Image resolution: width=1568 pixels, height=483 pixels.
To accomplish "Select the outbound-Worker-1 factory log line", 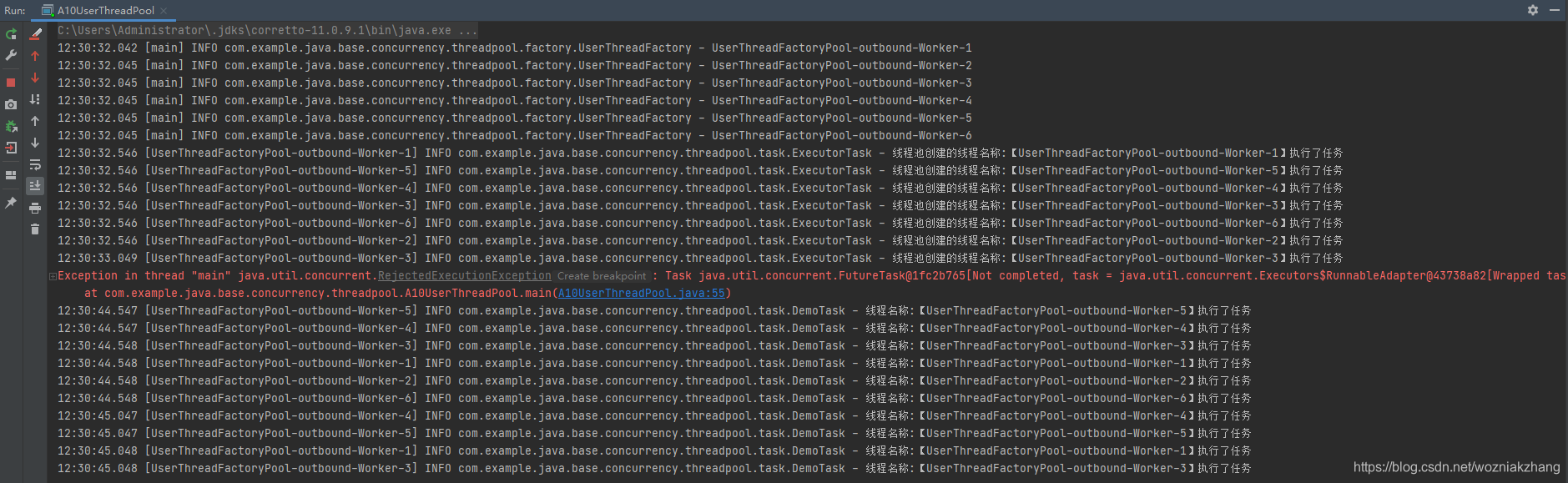I will [x=515, y=48].
